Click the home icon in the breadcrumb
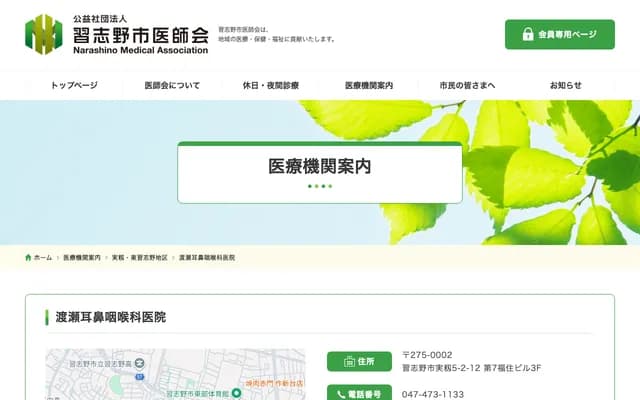640x400 pixels. click(x=29, y=258)
